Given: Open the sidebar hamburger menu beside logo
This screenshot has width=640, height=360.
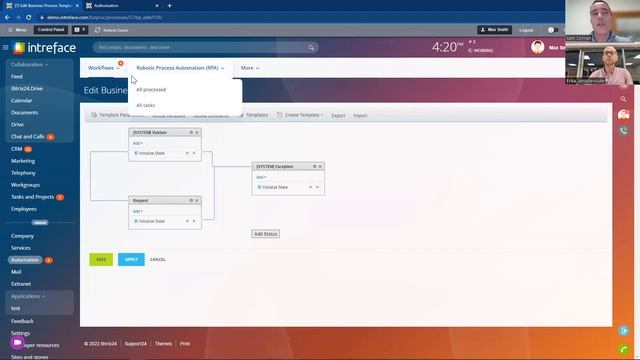Looking at the screenshot, I should pyautogui.click(x=5, y=48).
